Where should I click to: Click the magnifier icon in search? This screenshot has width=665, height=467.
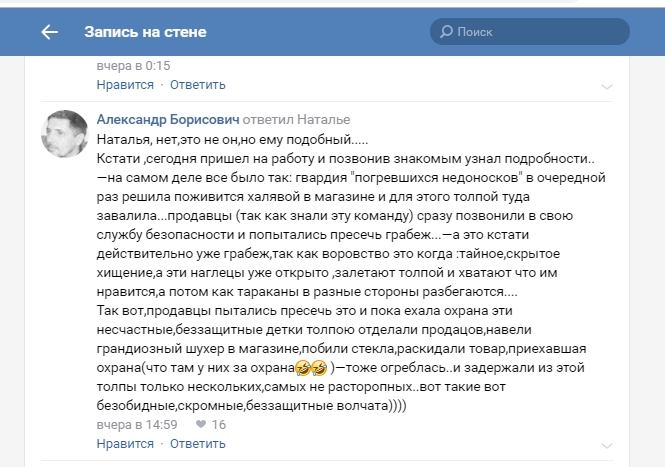tap(446, 31)
